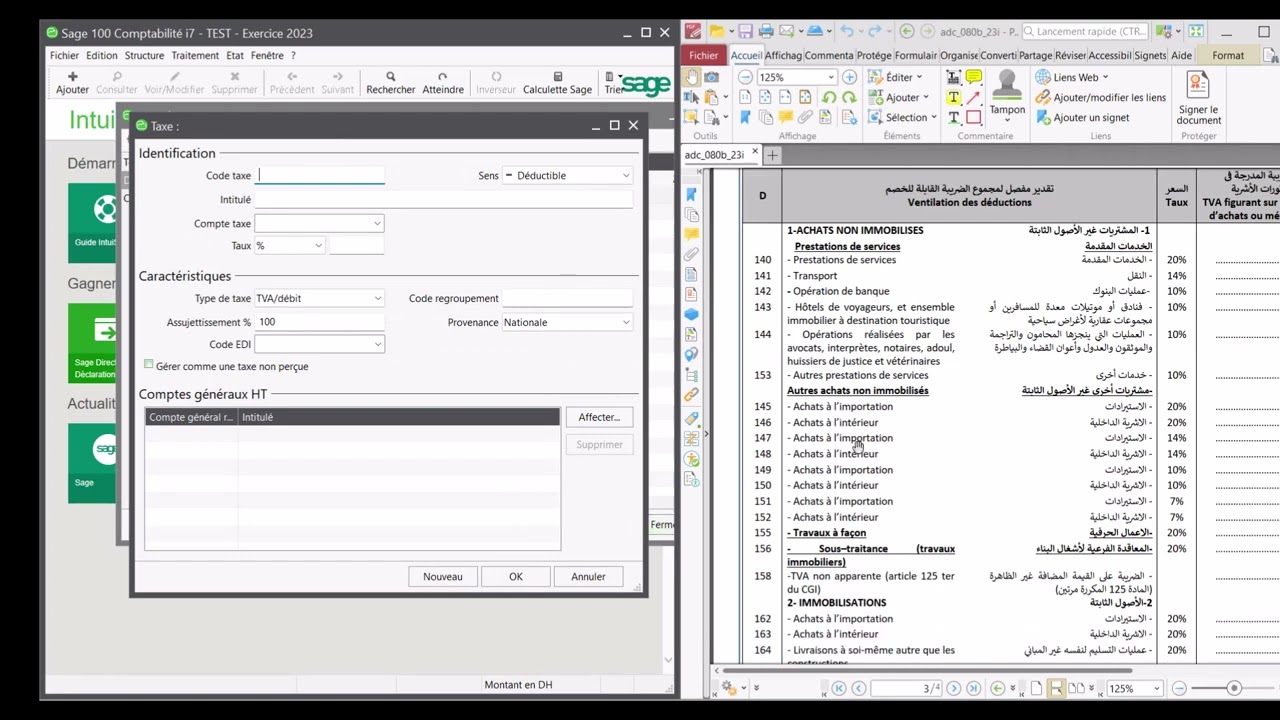This screenshot has height=720, width=1280.
Task: Click Ajouter un signet
Action: [1082, 117]
